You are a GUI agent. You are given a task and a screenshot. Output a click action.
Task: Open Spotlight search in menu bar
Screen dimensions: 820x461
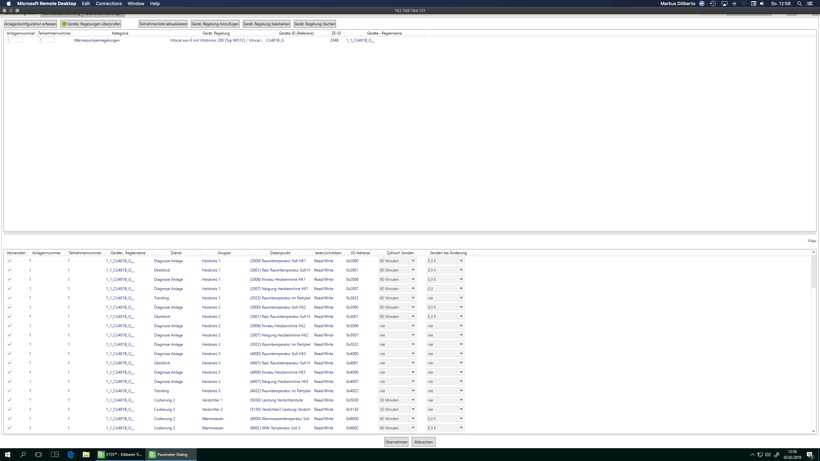click(x=799, y=4)
